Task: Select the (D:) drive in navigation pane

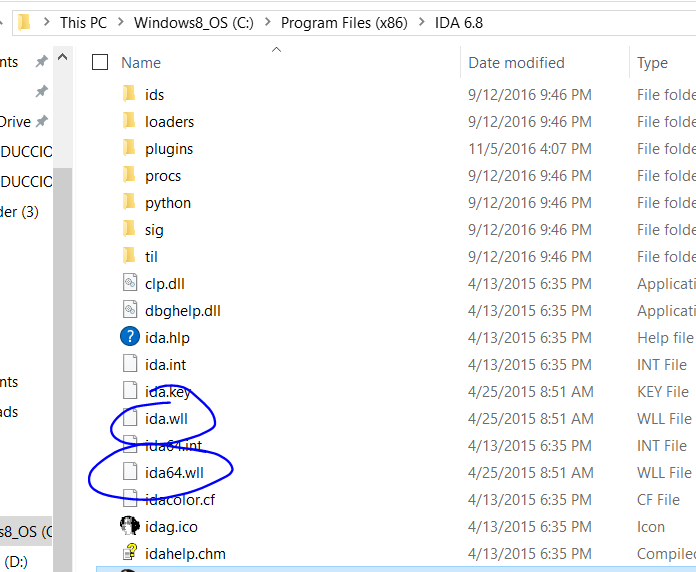Action: [x=16, y=562]
